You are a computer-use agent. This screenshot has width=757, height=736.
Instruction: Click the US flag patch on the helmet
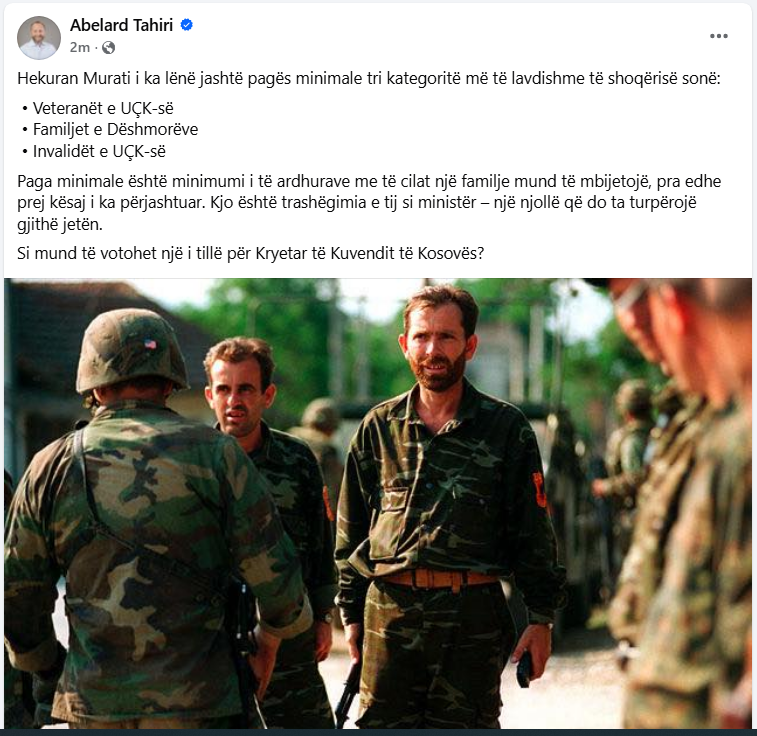(x=151, y=344)
